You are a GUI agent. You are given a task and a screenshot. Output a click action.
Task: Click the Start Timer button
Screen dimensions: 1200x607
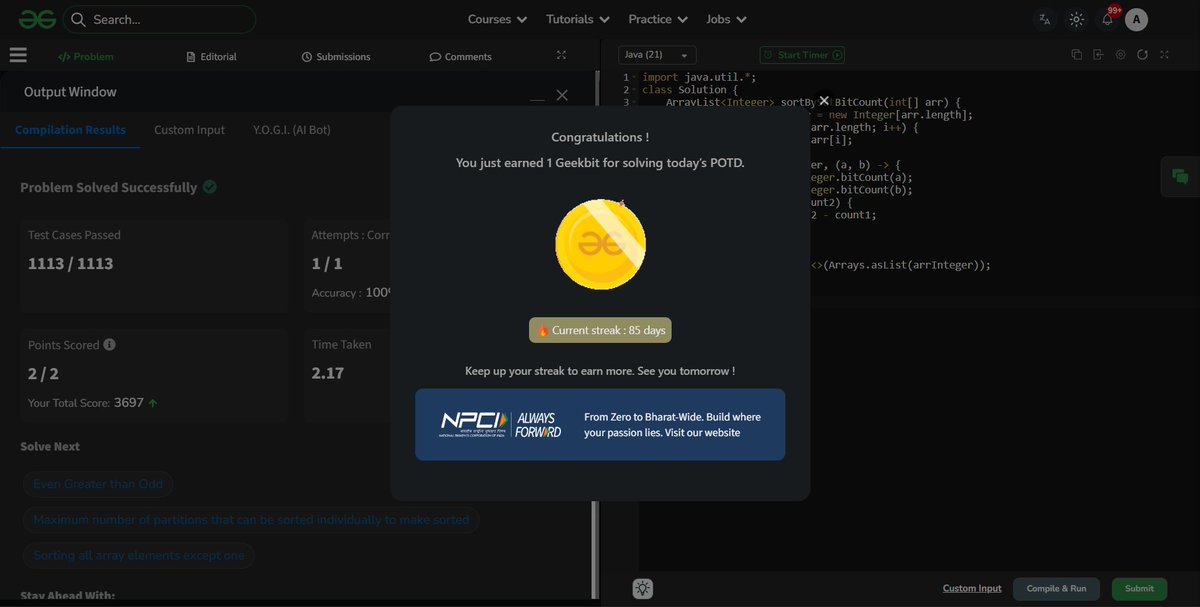[x=802, y=55]
